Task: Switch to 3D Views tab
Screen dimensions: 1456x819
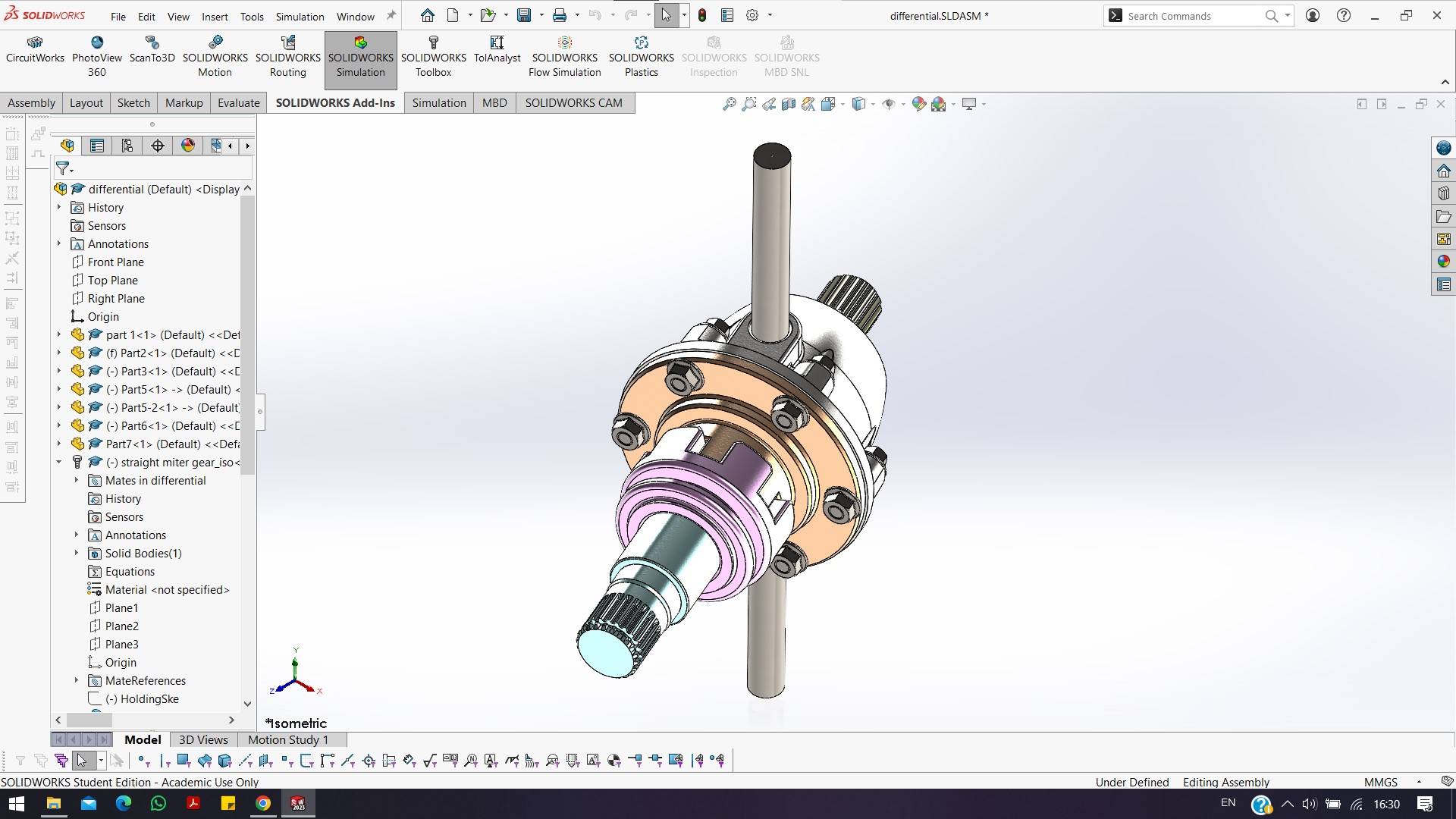Action: click(x=203, y=740)
